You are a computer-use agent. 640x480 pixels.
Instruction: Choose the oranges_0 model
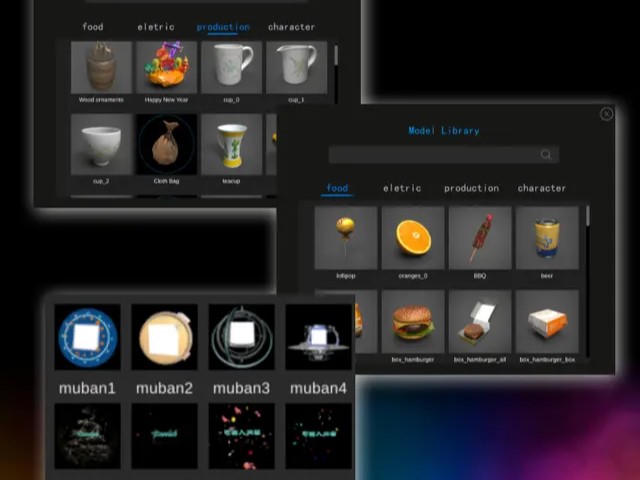pyautogui.click(x=413, y=238)
